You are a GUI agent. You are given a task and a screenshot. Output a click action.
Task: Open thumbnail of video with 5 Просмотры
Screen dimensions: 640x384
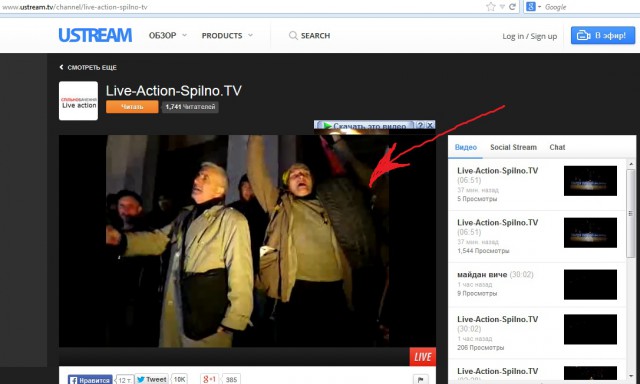click(x=590, y=181)
